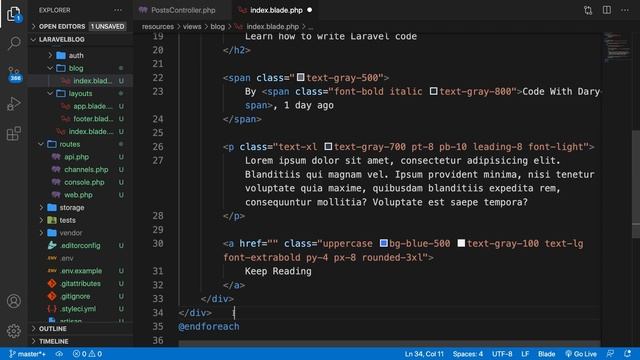Split the editor to the right
The image size is (640, 360).
point(607,10)
